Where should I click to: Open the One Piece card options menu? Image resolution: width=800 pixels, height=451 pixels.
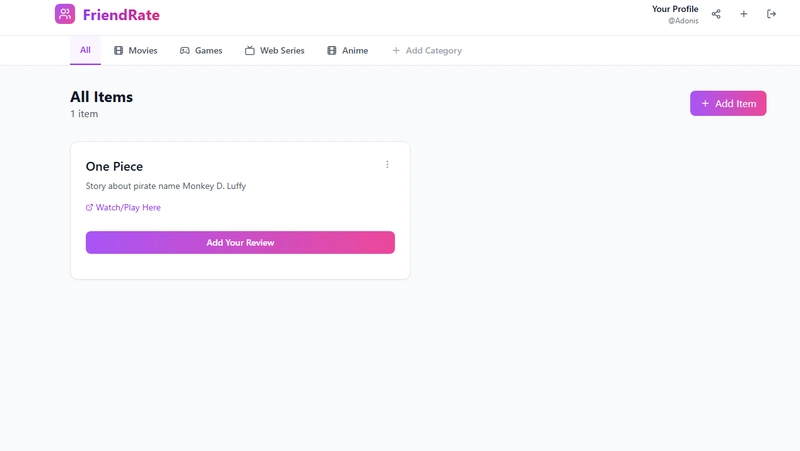[x=387, y=164]
